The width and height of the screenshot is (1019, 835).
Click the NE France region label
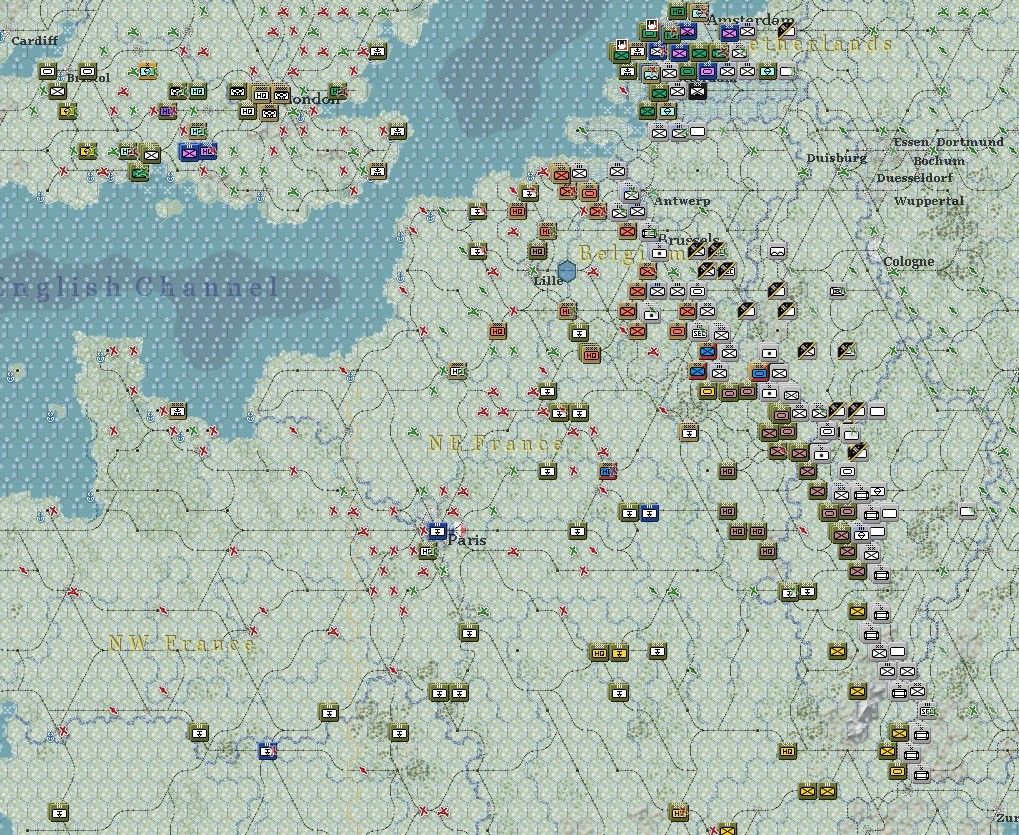pos(495,444)
